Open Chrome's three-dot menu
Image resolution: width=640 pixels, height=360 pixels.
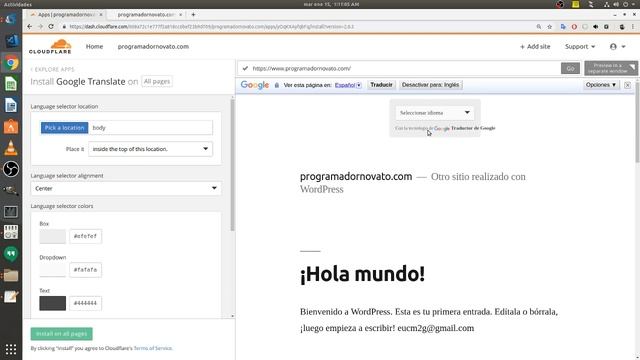[634, 27]
